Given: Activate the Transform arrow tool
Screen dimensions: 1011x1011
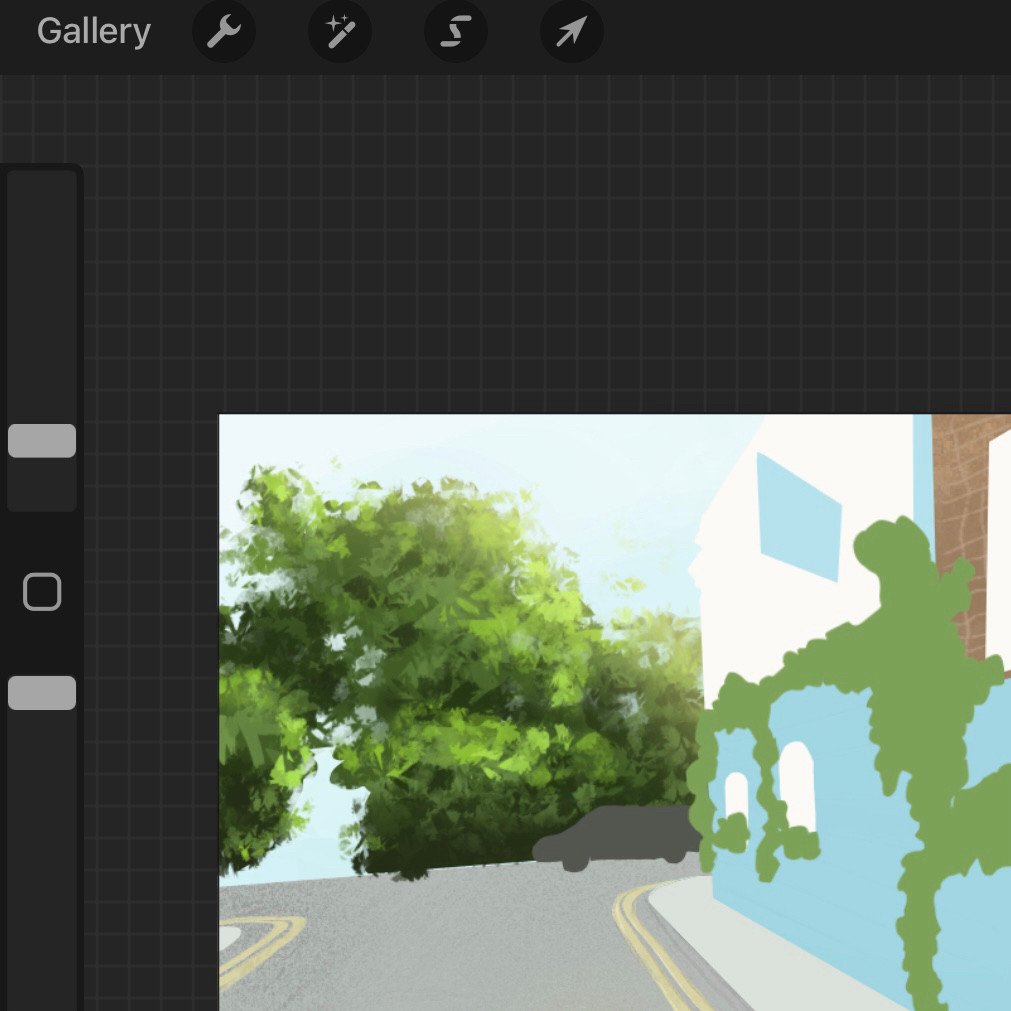Looking at the screenshot, I should (x=571, y=31).
